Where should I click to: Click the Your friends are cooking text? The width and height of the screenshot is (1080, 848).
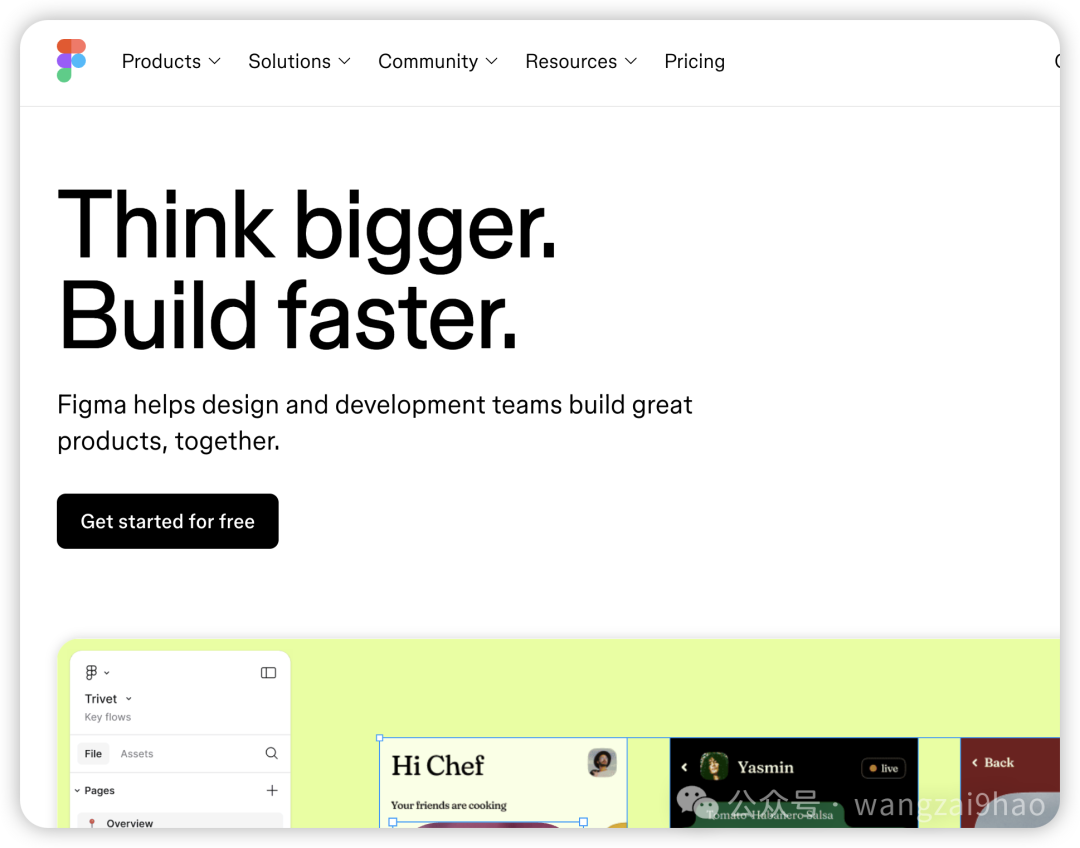(448, 805)
